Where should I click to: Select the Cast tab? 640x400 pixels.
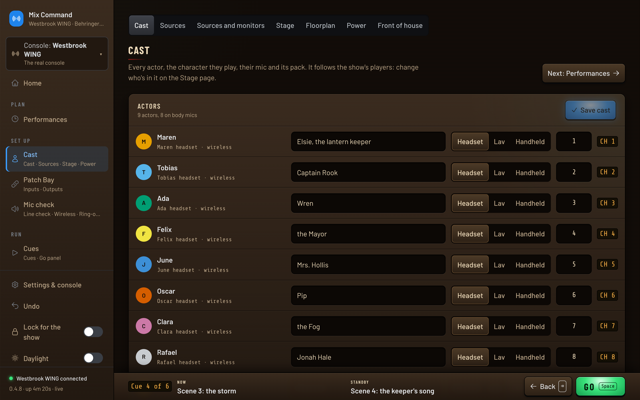tap(141, 25)
